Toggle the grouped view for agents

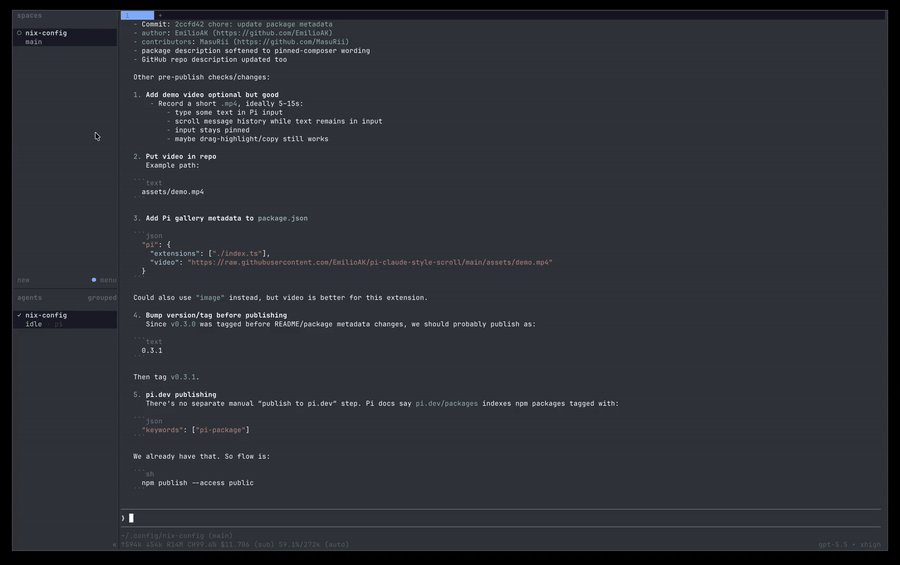click(102, 298)
